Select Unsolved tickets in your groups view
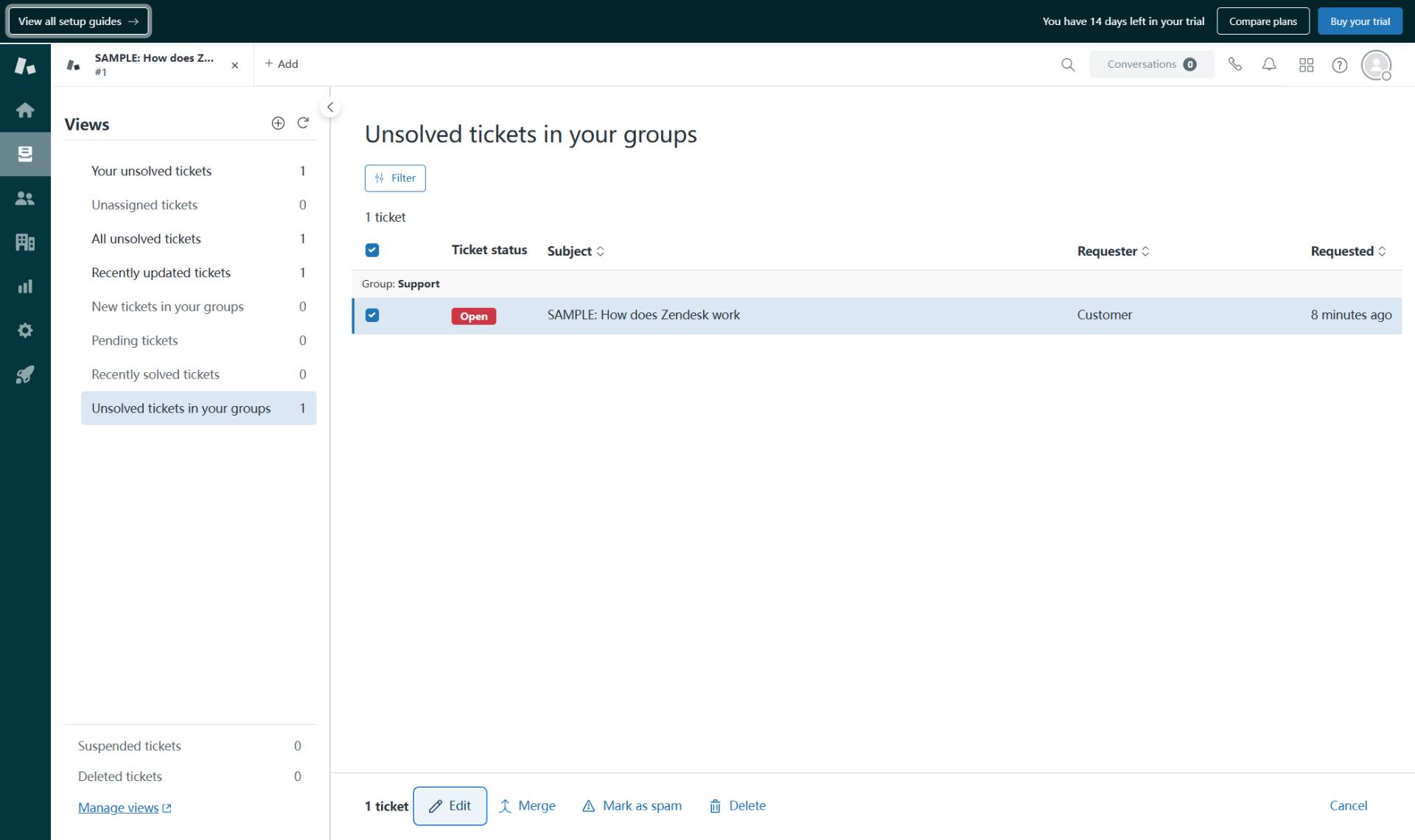The image size is (1415, 840). click(x=198, y=408)
